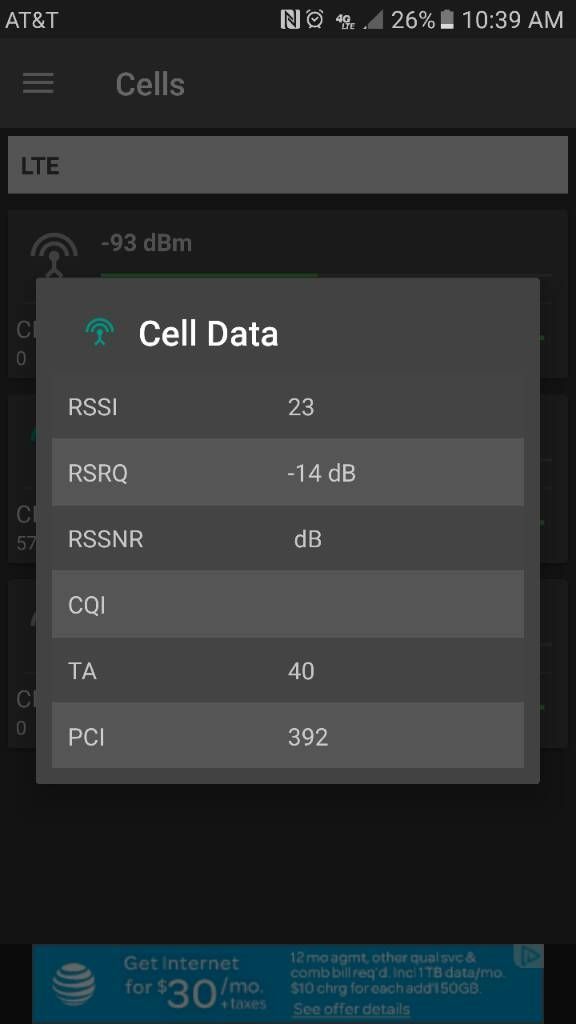The width and height of the screenshot is (576, 1024).
Task: Open the hamburger navigation menu
Action: [38, 84]
